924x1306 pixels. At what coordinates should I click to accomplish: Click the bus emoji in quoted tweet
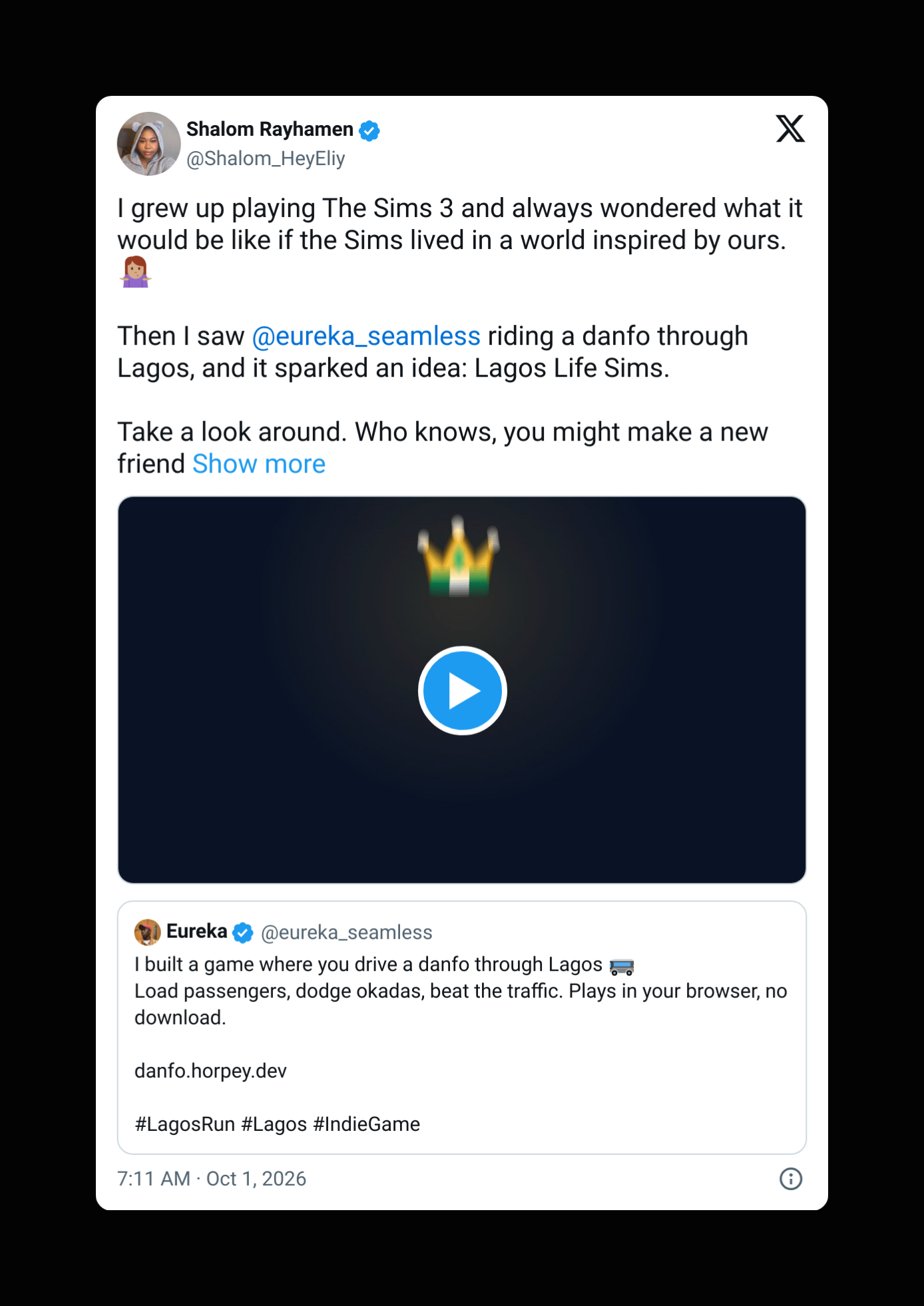622,966
